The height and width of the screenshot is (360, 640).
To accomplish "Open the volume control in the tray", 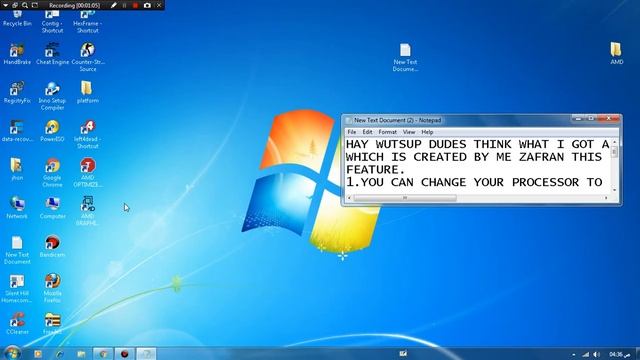I will 597,354.
